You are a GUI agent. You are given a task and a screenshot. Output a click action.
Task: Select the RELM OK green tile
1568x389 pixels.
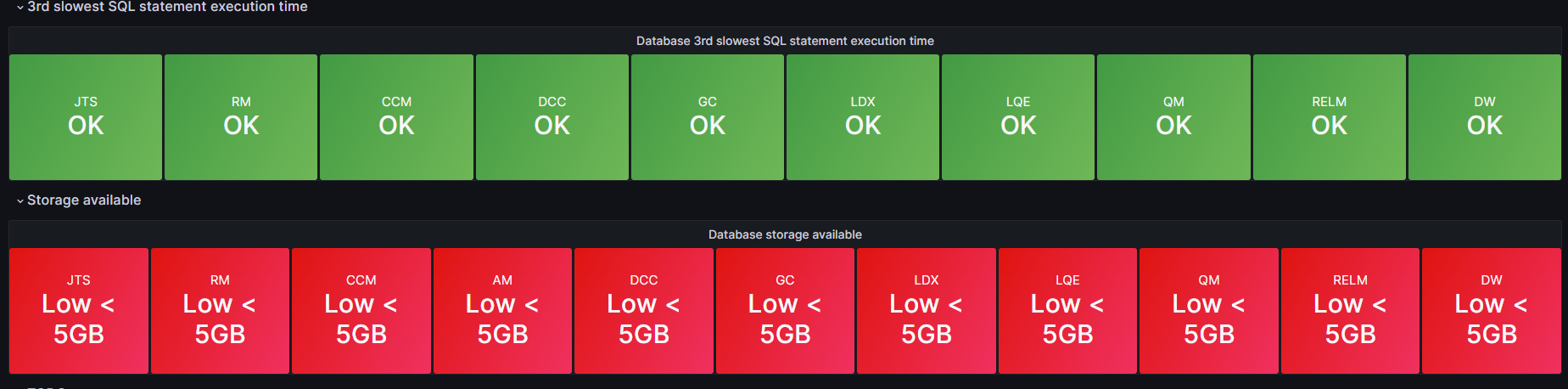point(1329,117)
